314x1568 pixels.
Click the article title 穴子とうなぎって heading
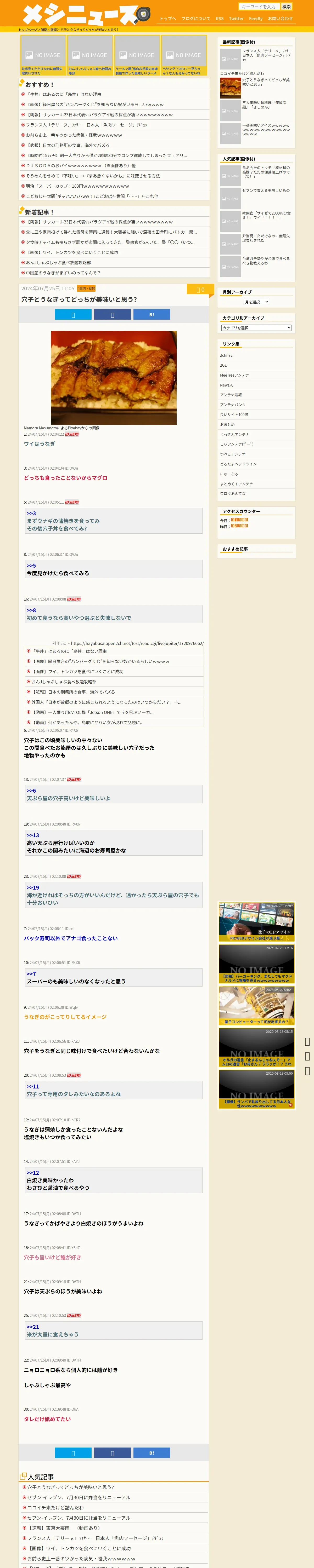[x=79, y=299]
